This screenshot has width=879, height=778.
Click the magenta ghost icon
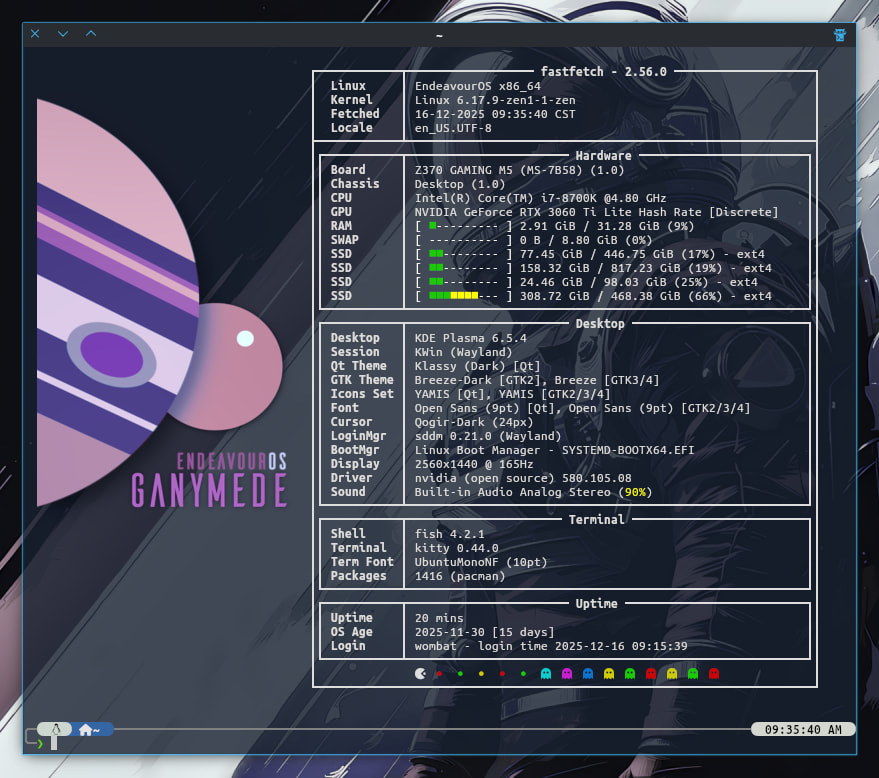[x=567, y=674]
